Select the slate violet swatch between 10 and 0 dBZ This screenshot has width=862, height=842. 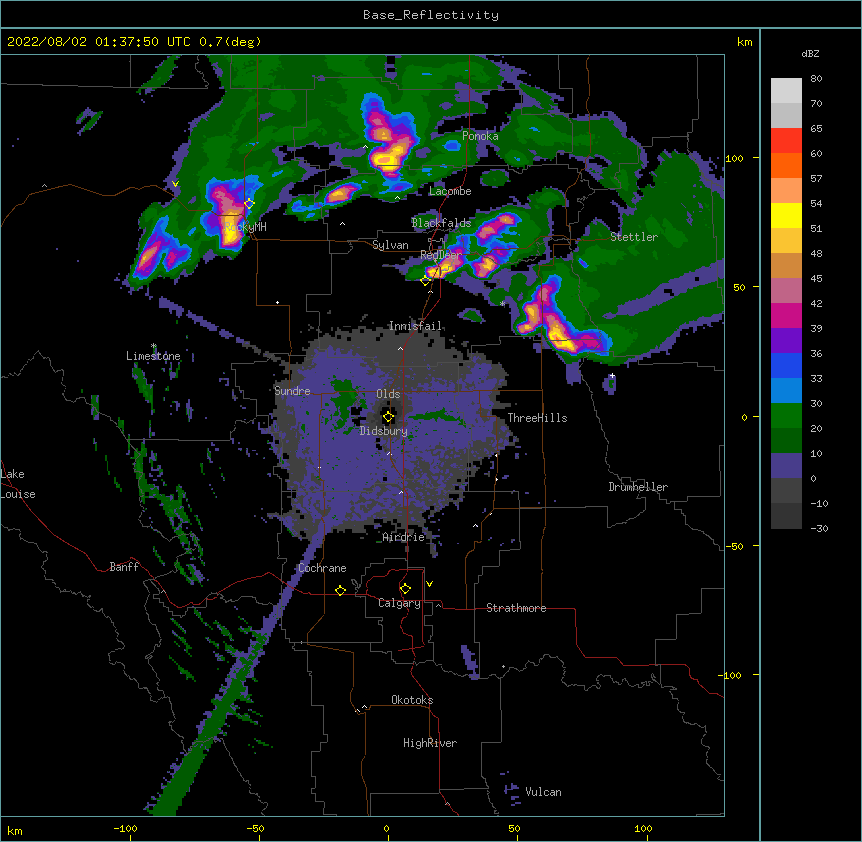[x=786, y=466]
